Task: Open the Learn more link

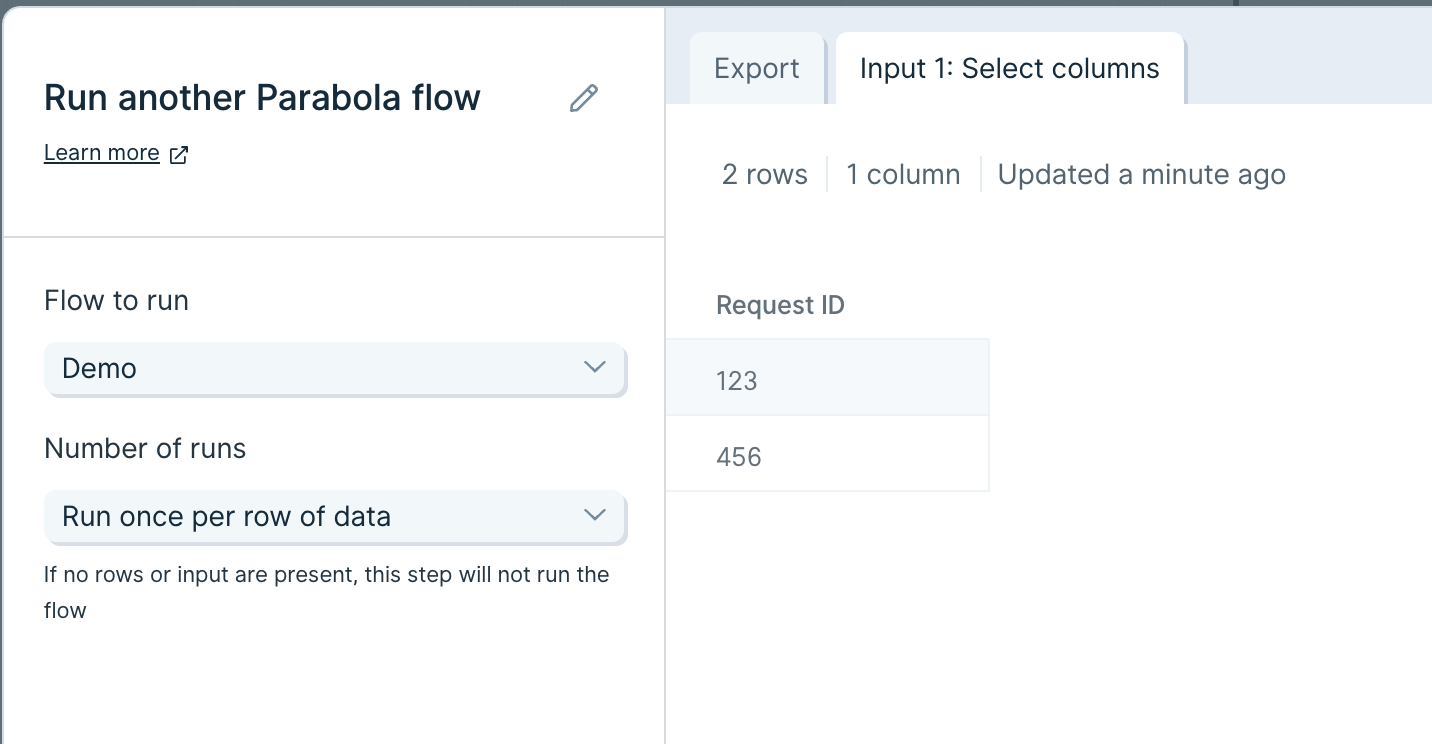Action: 102,153
